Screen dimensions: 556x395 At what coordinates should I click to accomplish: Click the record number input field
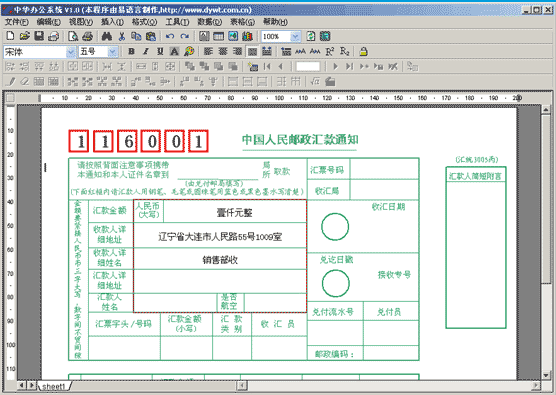[x=308, y=66]
